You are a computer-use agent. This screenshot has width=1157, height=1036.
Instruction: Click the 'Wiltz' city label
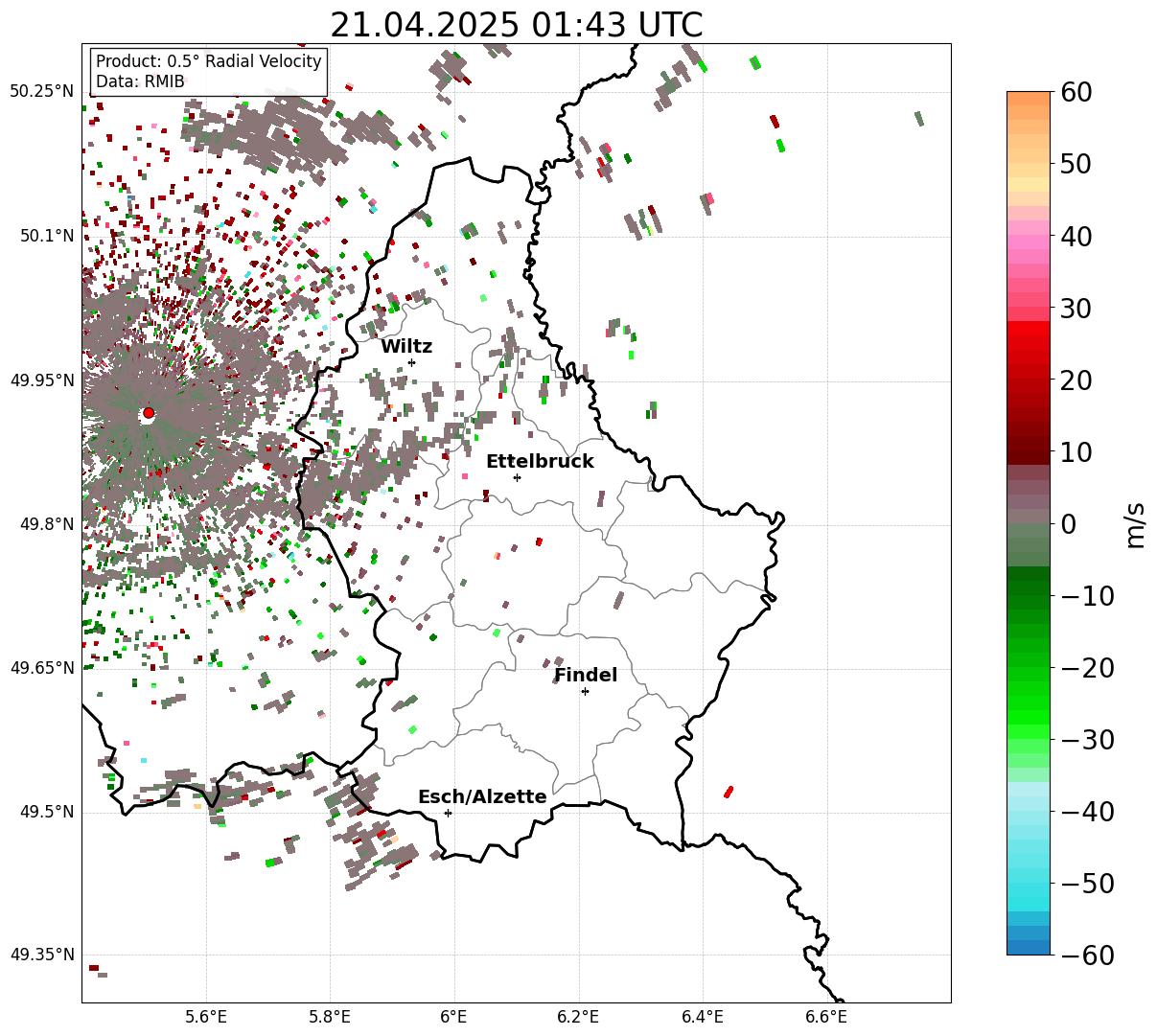(406, 347)
